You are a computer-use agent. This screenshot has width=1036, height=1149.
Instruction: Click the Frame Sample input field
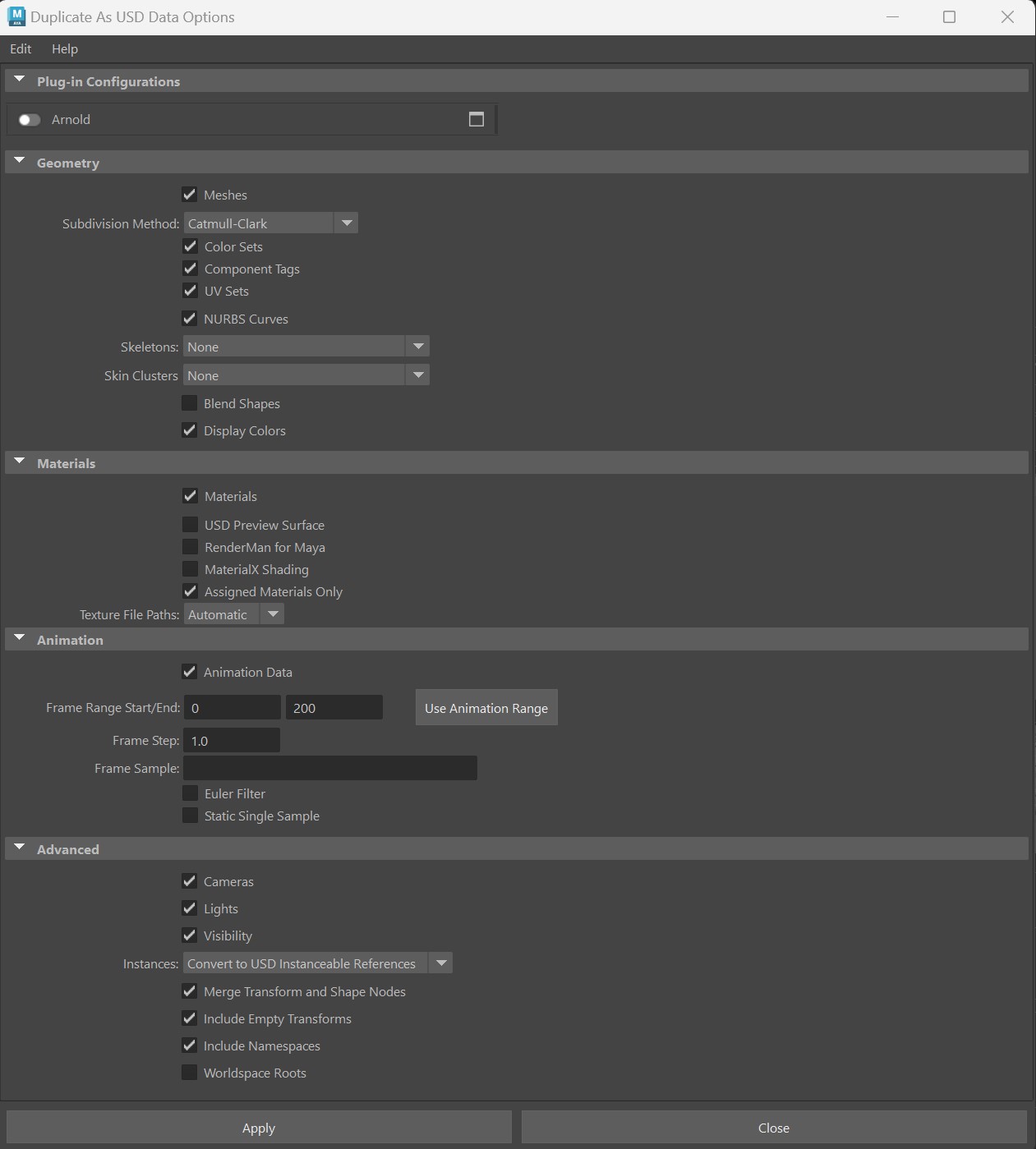coord(329,768)
